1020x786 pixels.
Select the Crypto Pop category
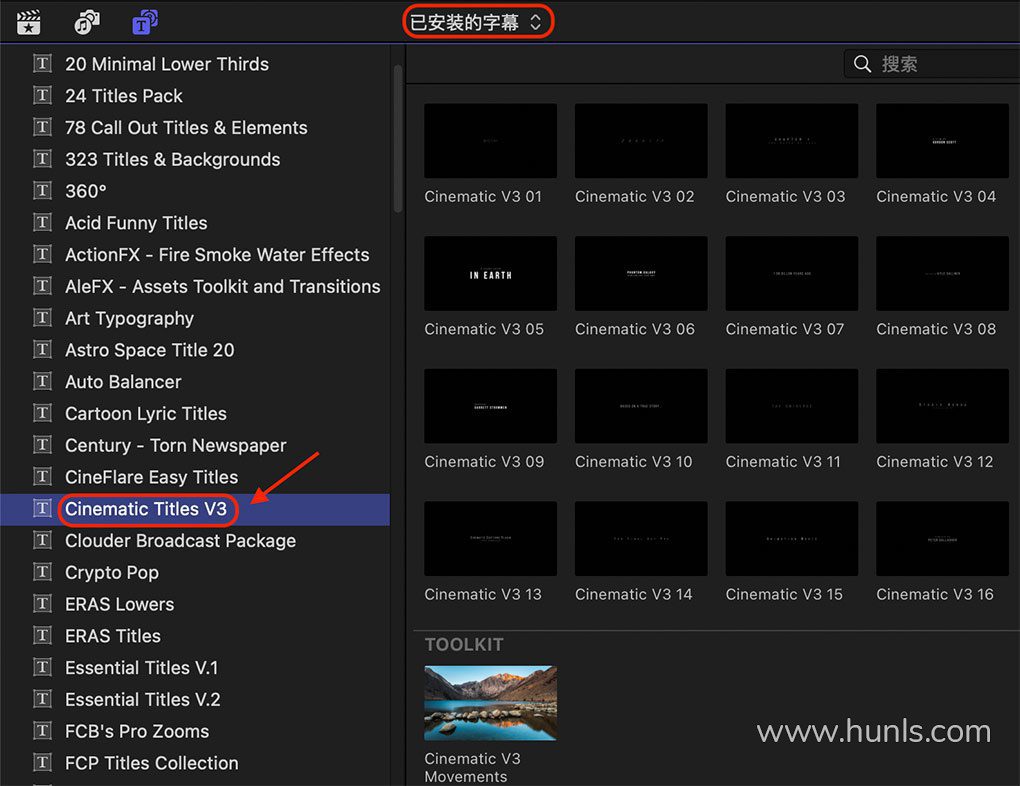(112, 573)
